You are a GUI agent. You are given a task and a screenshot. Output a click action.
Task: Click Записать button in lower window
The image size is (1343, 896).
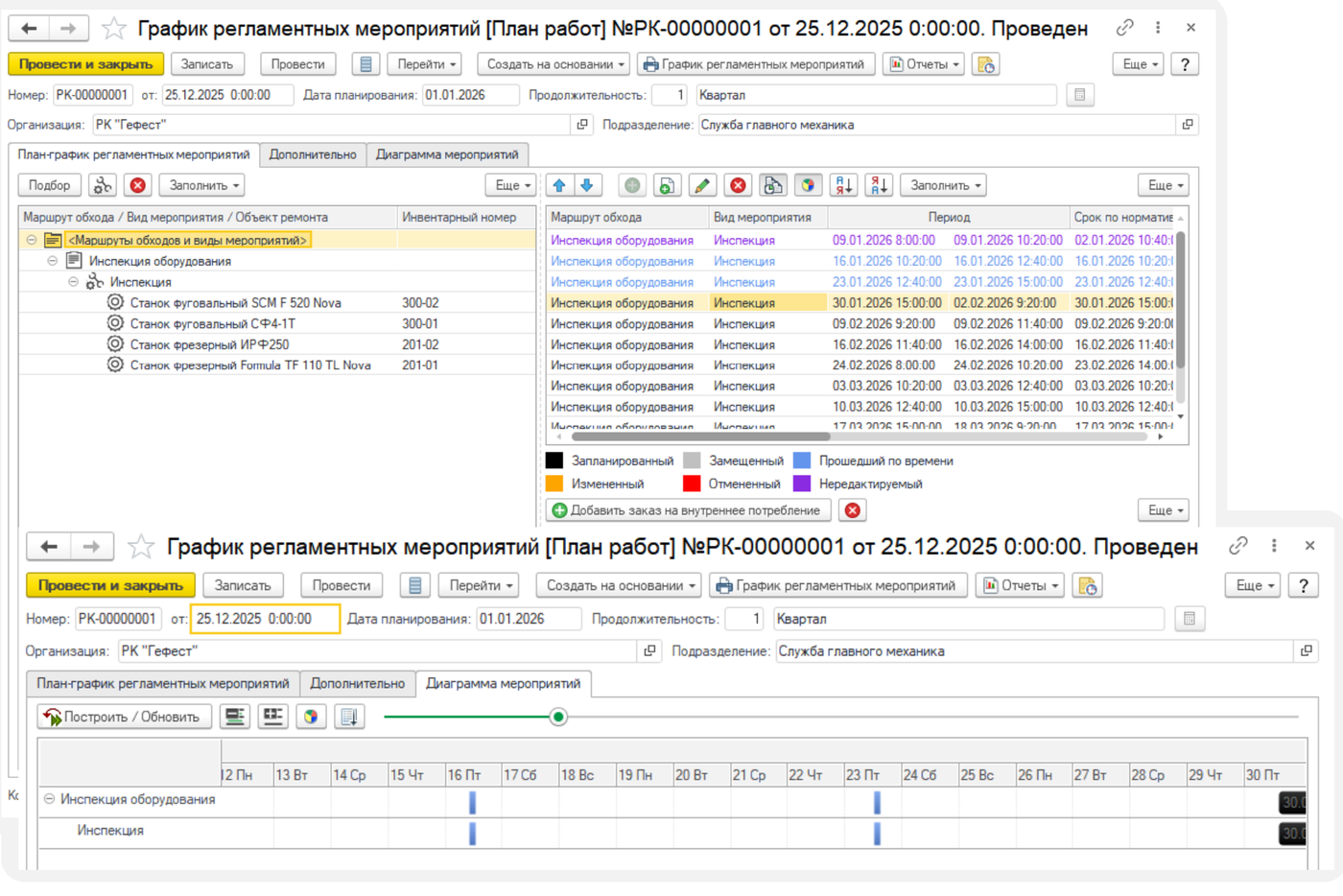pyautogui.click(x=243, y=585)
